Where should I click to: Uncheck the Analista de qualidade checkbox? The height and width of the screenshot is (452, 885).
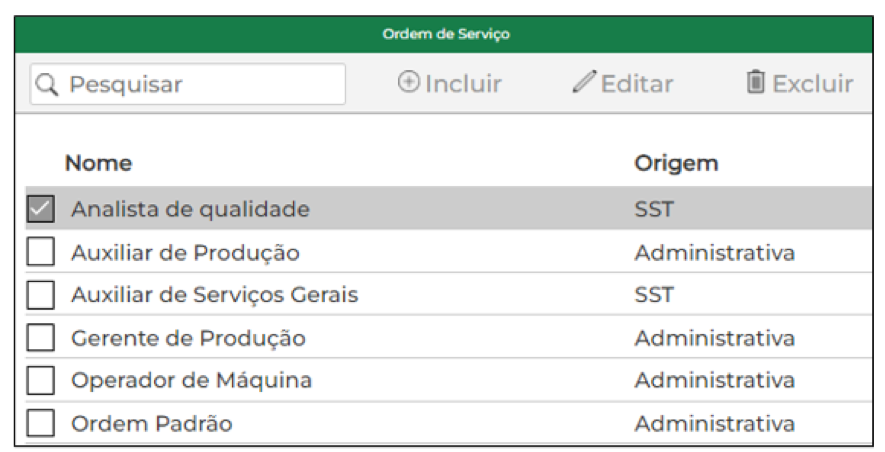[41, 209]
